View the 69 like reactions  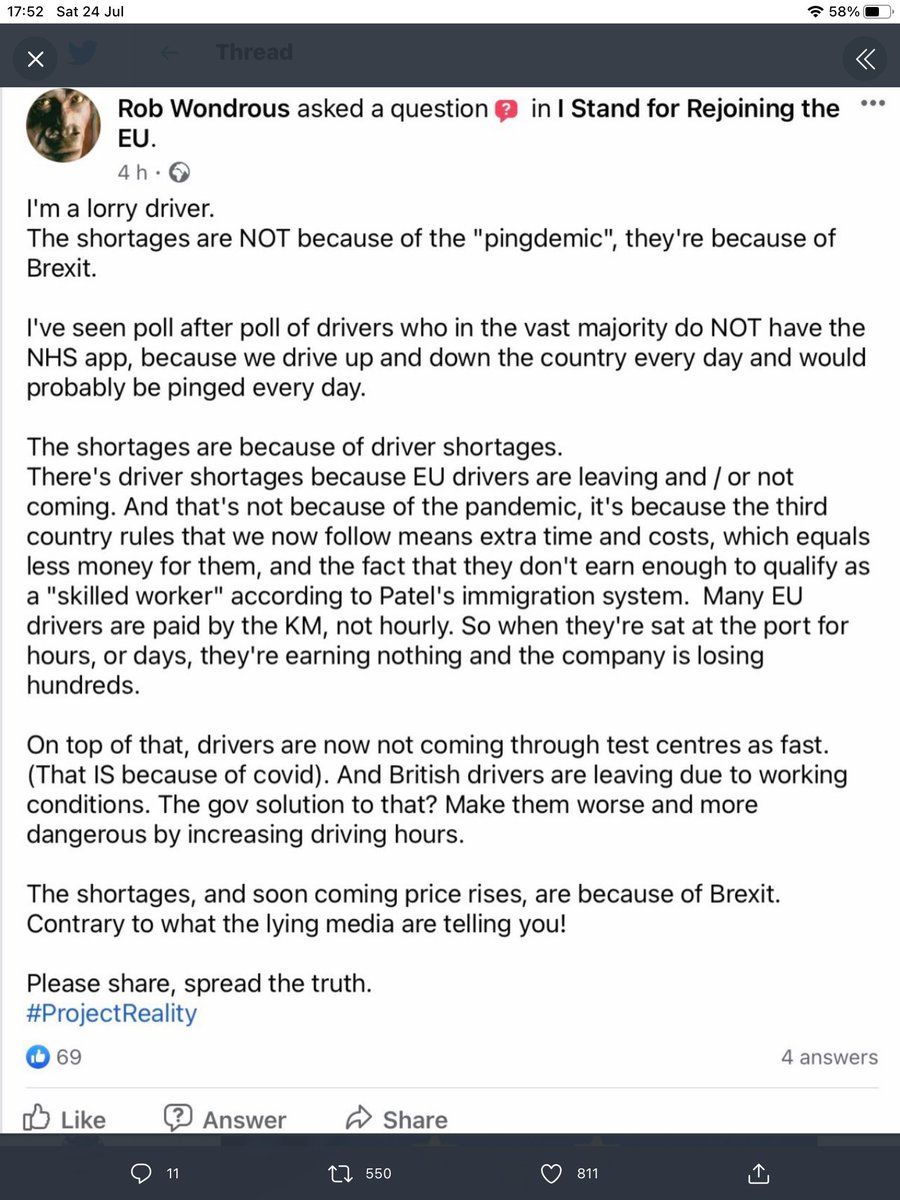[55, 1057]
